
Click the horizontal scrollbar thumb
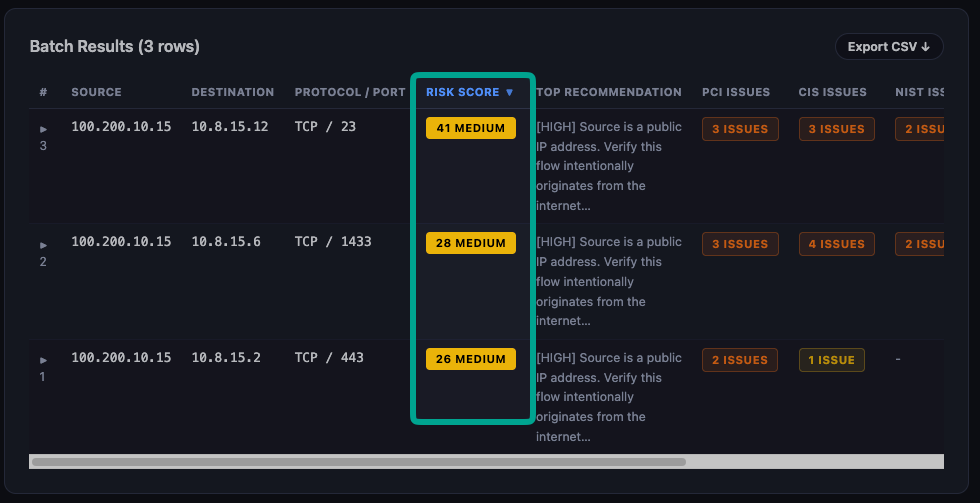tap(358, 462)
